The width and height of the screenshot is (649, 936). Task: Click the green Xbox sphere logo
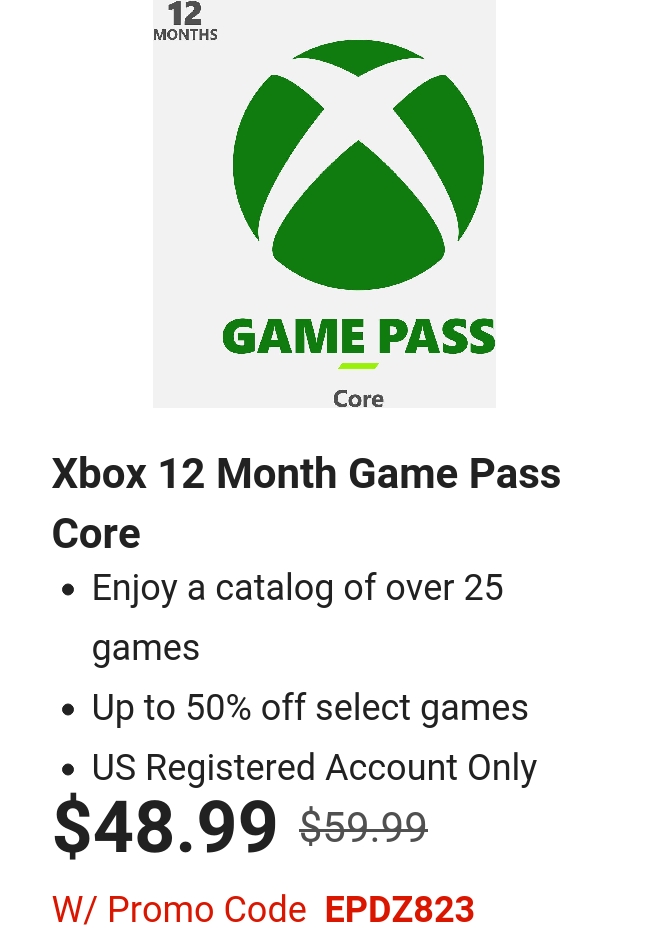[358, 165]
